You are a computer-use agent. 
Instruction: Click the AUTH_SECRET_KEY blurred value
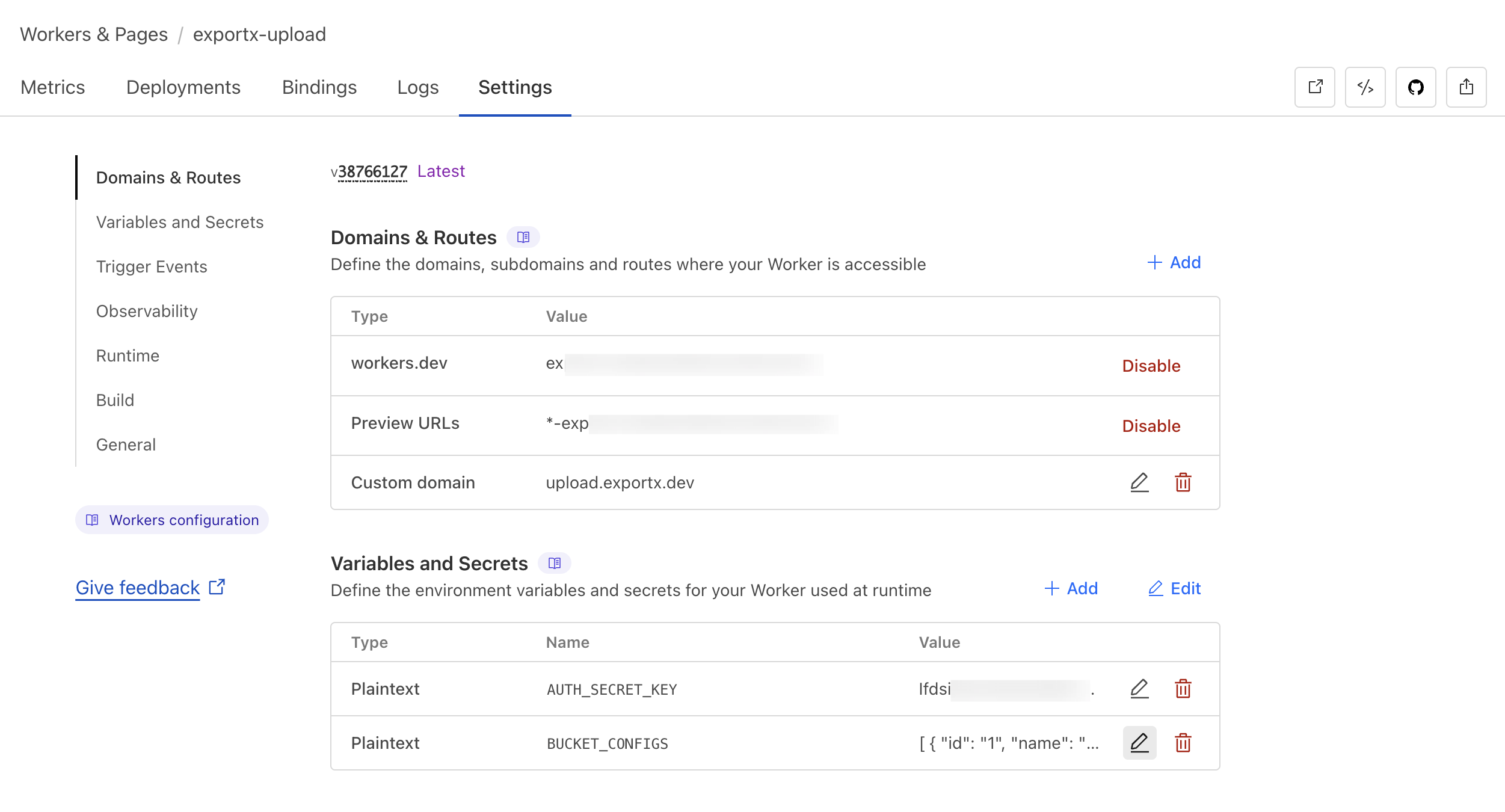(1006, 689)
